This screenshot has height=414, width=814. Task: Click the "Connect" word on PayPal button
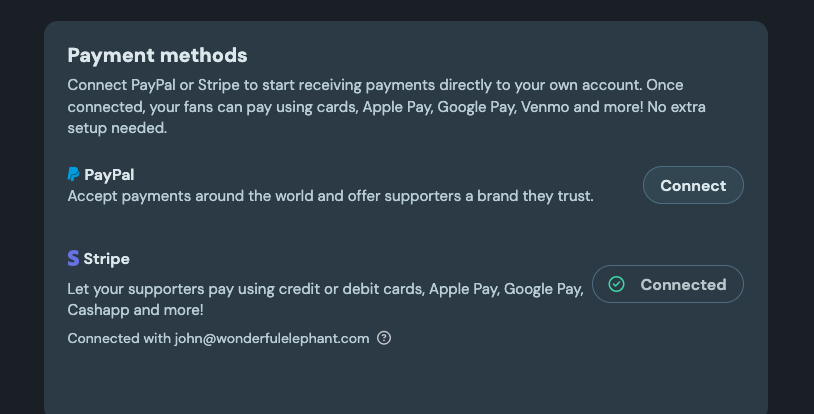pyautogui.click(x=693, y=185)
